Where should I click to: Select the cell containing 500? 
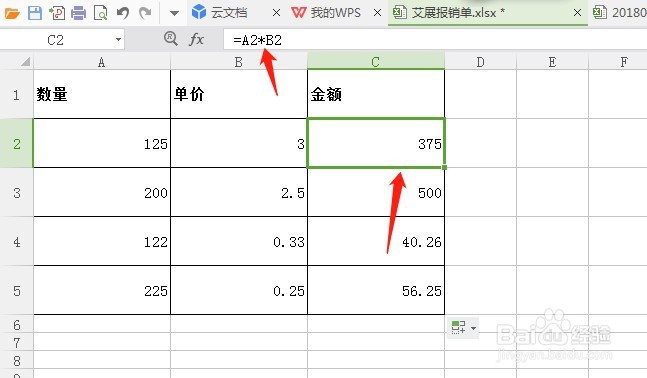[376, 192]
